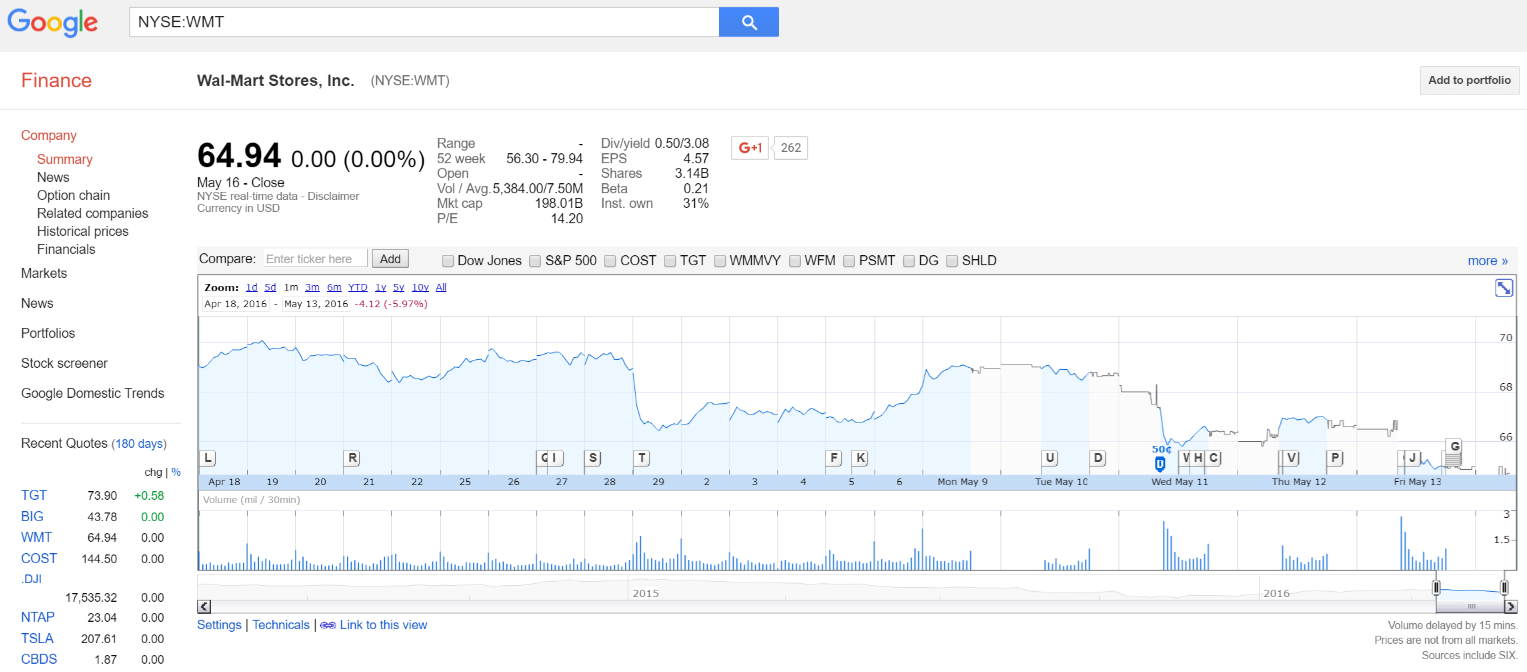Click the Google logo

point(52,23)
